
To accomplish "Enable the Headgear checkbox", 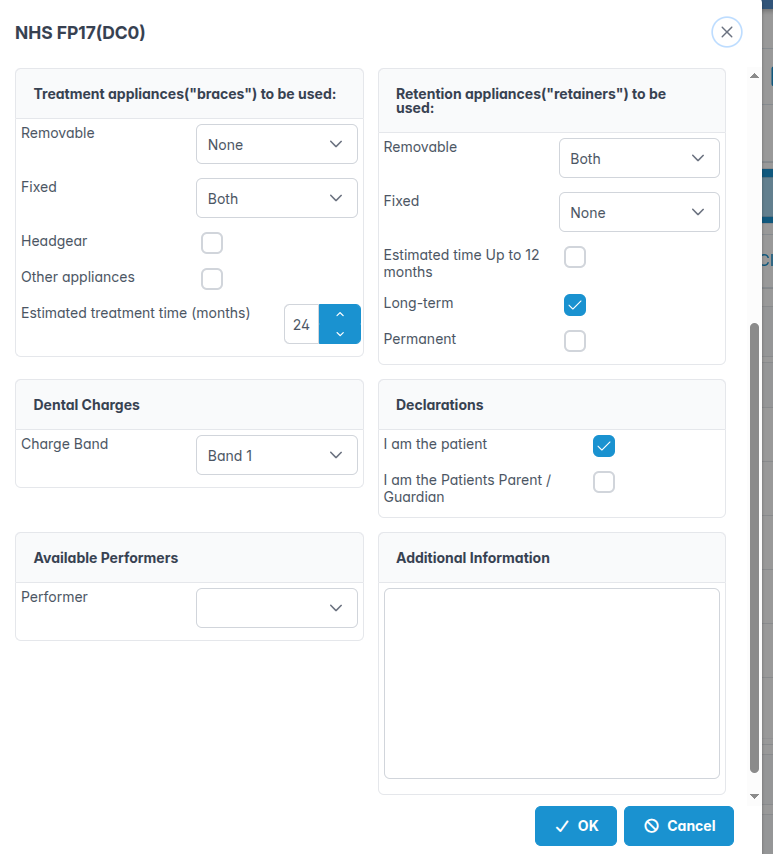I will coord(212,243).
